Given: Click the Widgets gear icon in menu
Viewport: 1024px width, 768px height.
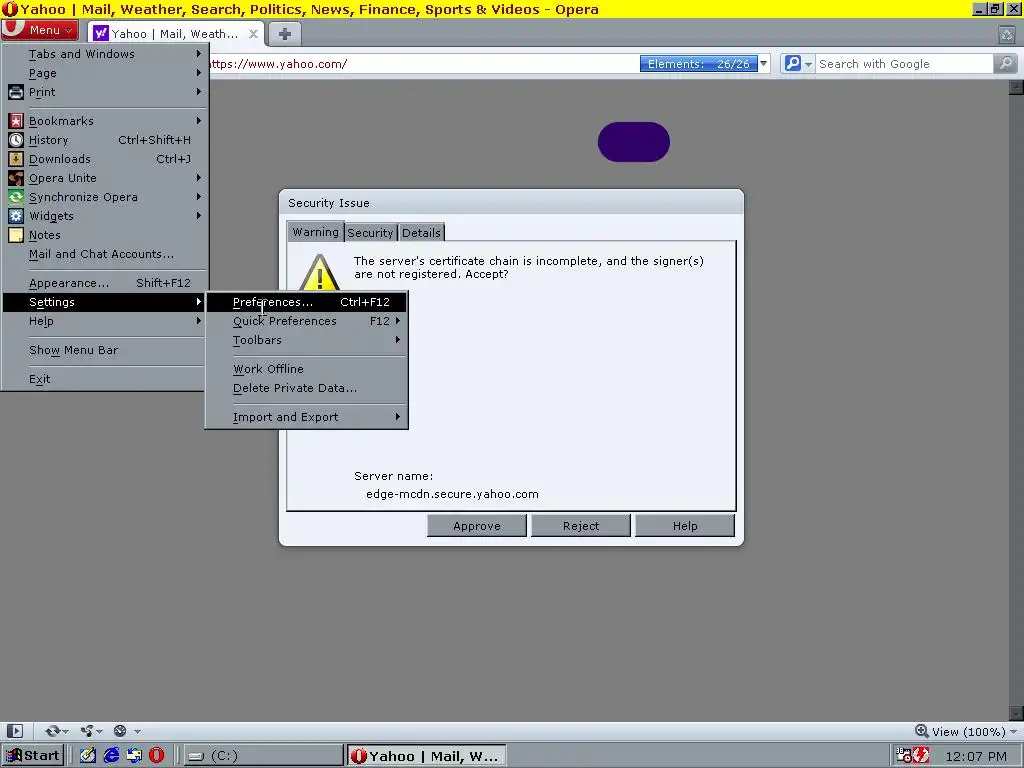Looking at the screenshot, I should (16, 216).
